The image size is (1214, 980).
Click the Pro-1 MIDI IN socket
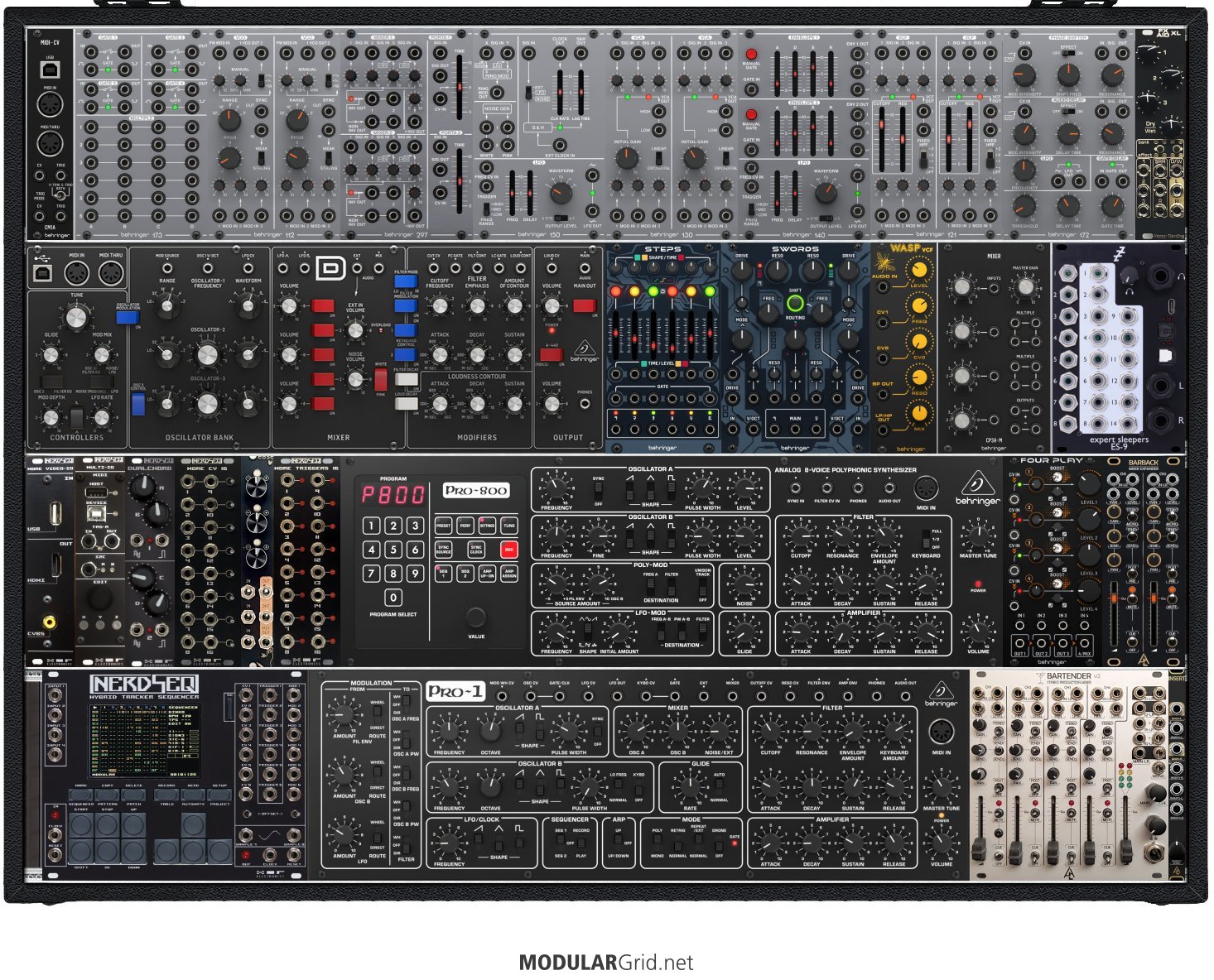(941, 732)
